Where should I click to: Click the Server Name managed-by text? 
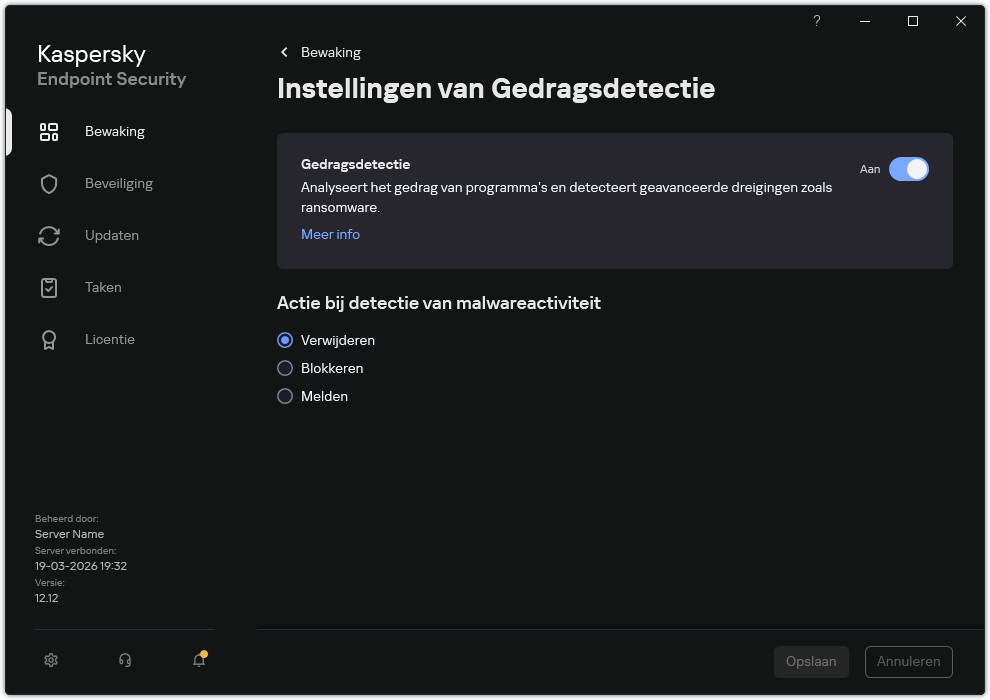69,534
